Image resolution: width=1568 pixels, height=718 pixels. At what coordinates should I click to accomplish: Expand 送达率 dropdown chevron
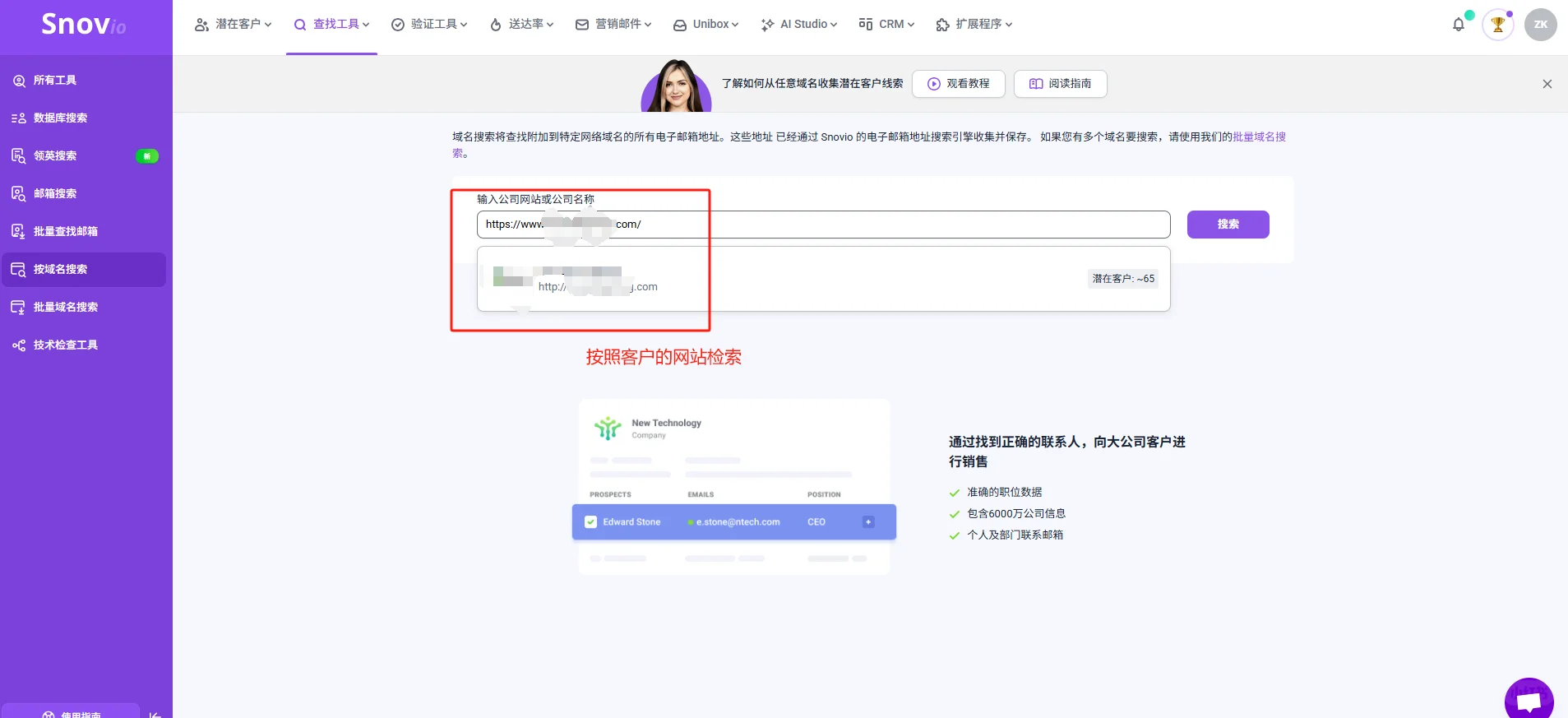[x=550, y=25]
